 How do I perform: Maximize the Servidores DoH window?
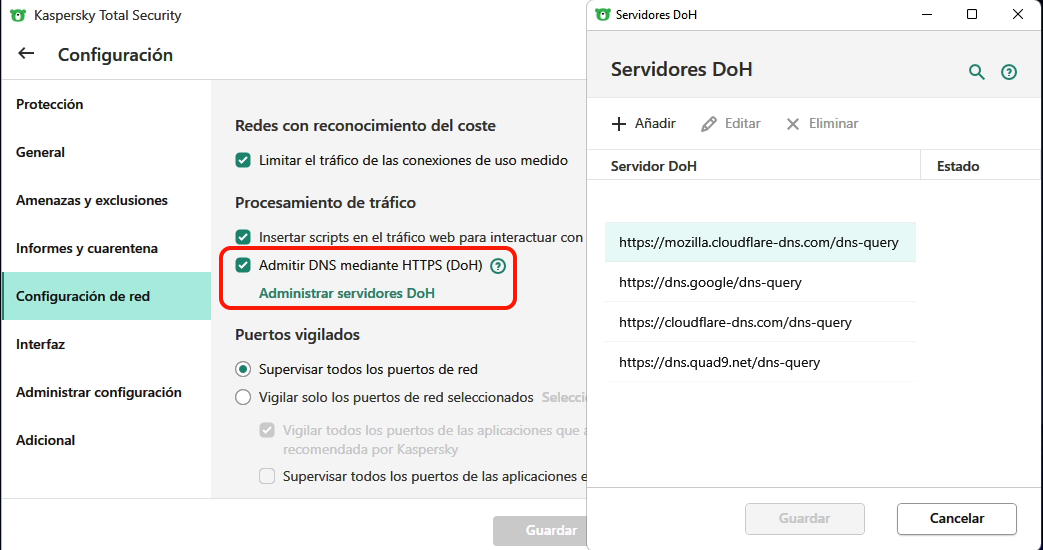(x=972, y=14)
